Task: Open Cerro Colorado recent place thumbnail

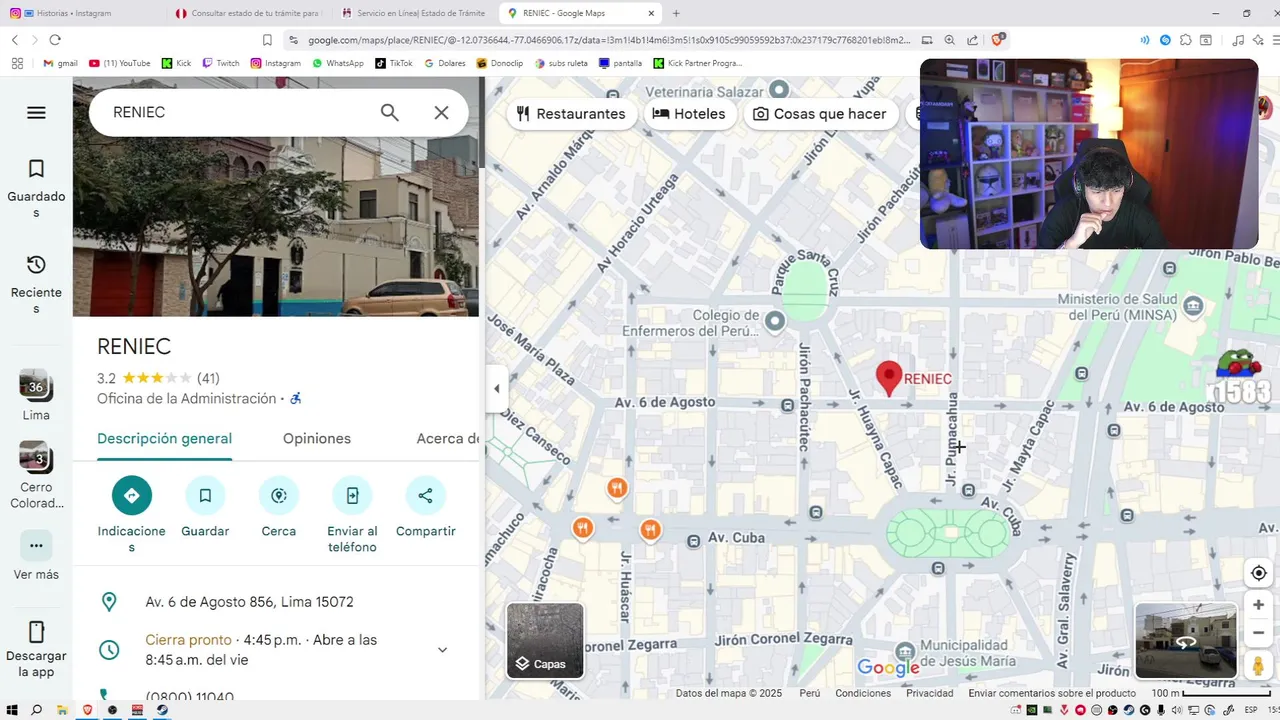Action: (x=36, y=458)
